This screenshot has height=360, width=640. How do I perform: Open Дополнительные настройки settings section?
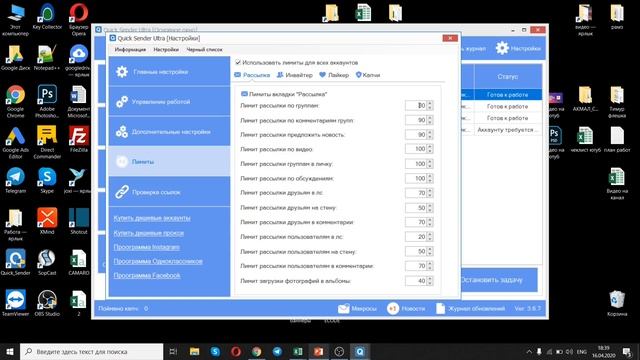tap(169, 132)
